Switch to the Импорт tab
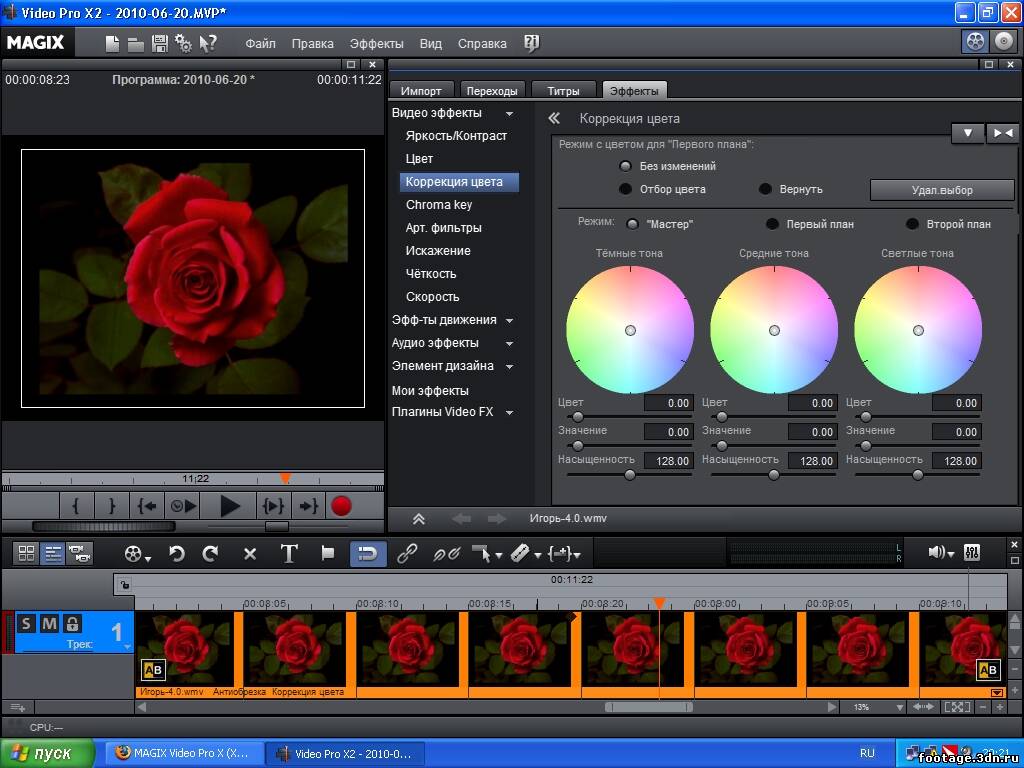1024x768 pixels. [x=421, y=91]
